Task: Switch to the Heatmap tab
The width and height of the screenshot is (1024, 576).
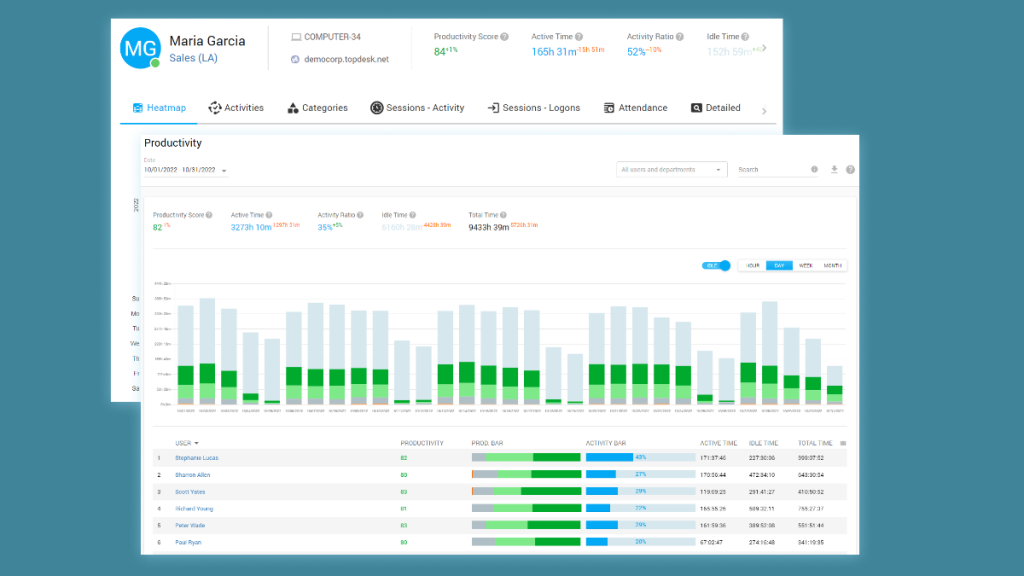Action: click(x=166, y=107)
